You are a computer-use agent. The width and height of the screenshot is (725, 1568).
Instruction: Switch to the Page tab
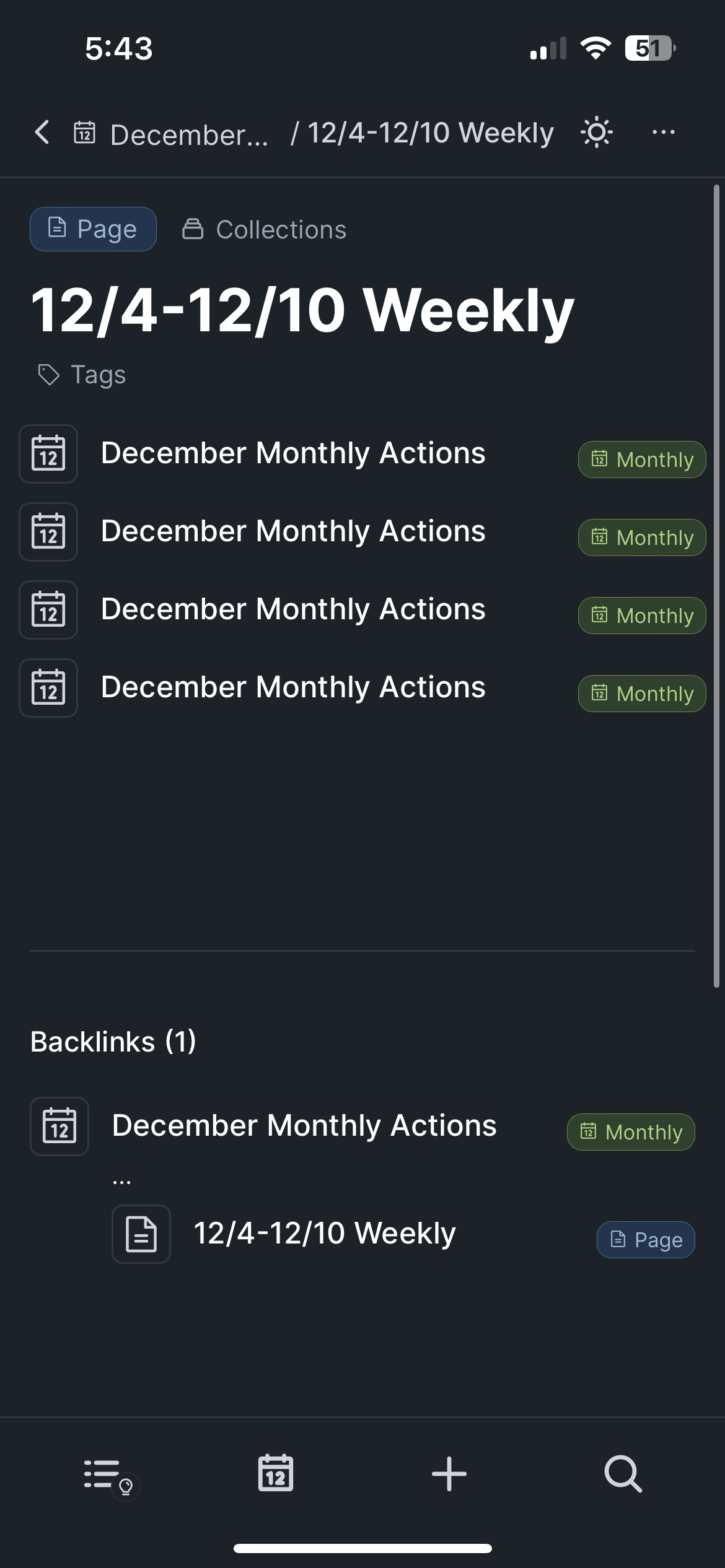94,229
